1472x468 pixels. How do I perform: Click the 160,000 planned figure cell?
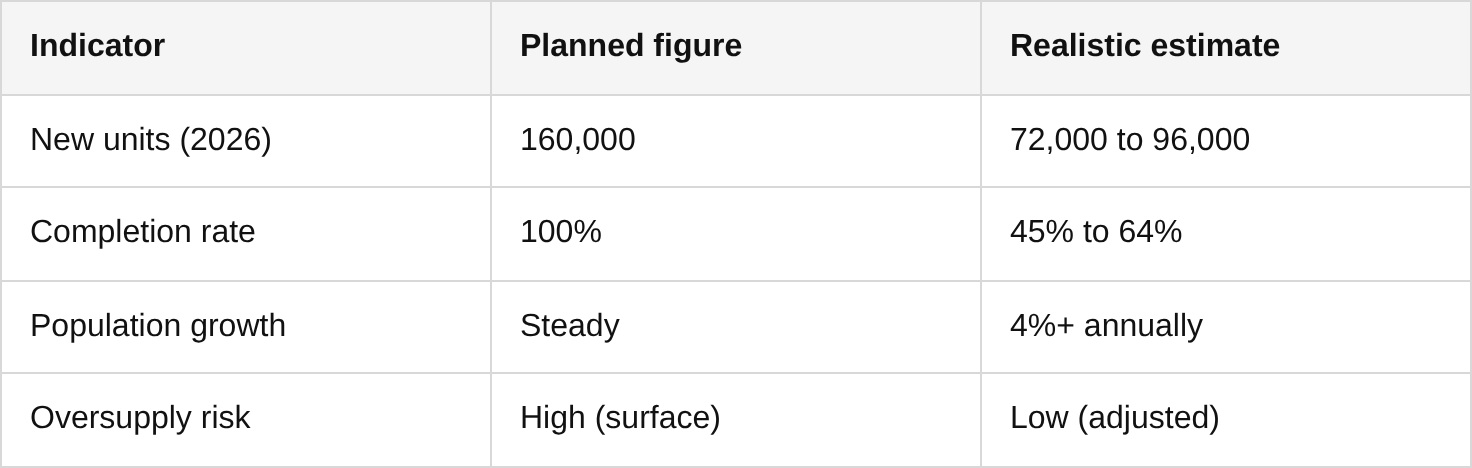(577, 140)
